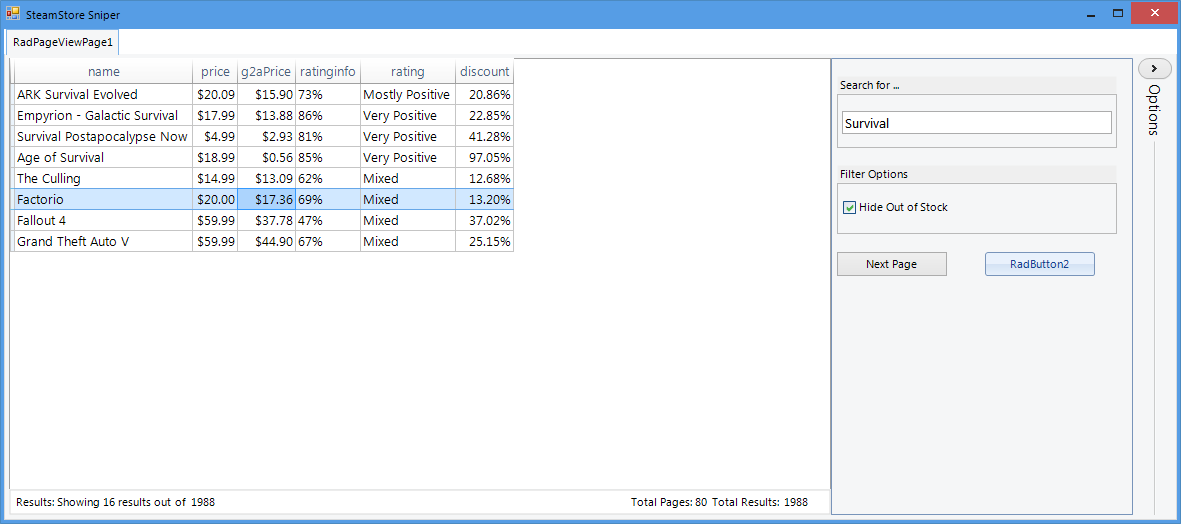Click the highlighted $17.36 g2aPrice cell

267,200
